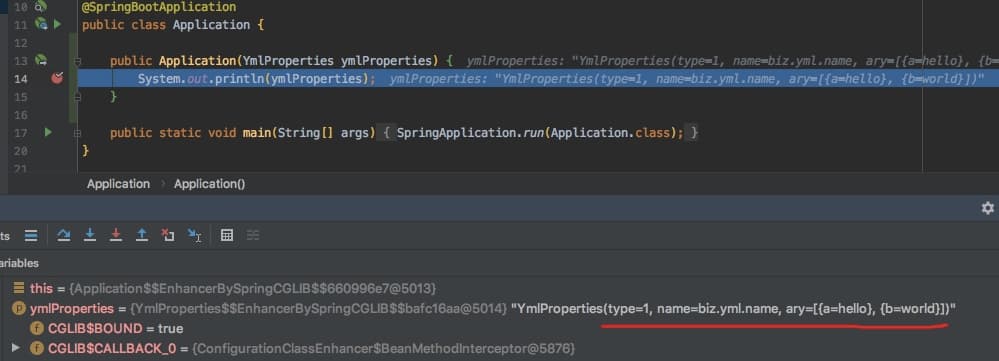999x361 pixels.
Task: Click the run arrow beside class Application
Action: click(57, 24)
